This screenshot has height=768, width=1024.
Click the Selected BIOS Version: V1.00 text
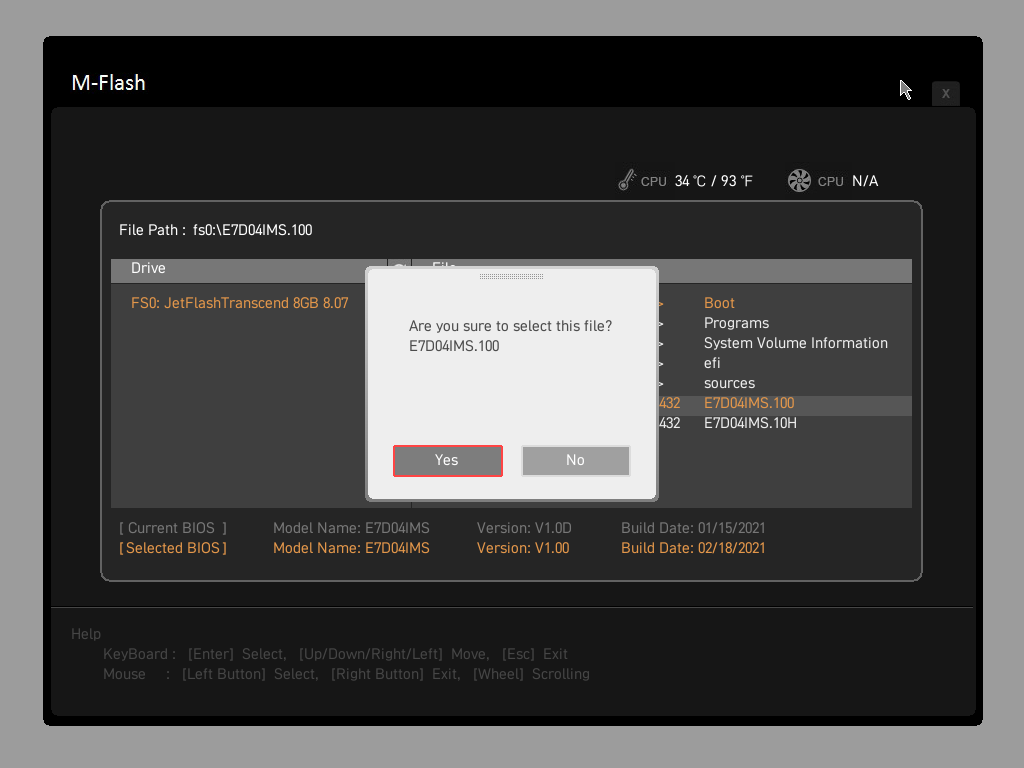523,548
